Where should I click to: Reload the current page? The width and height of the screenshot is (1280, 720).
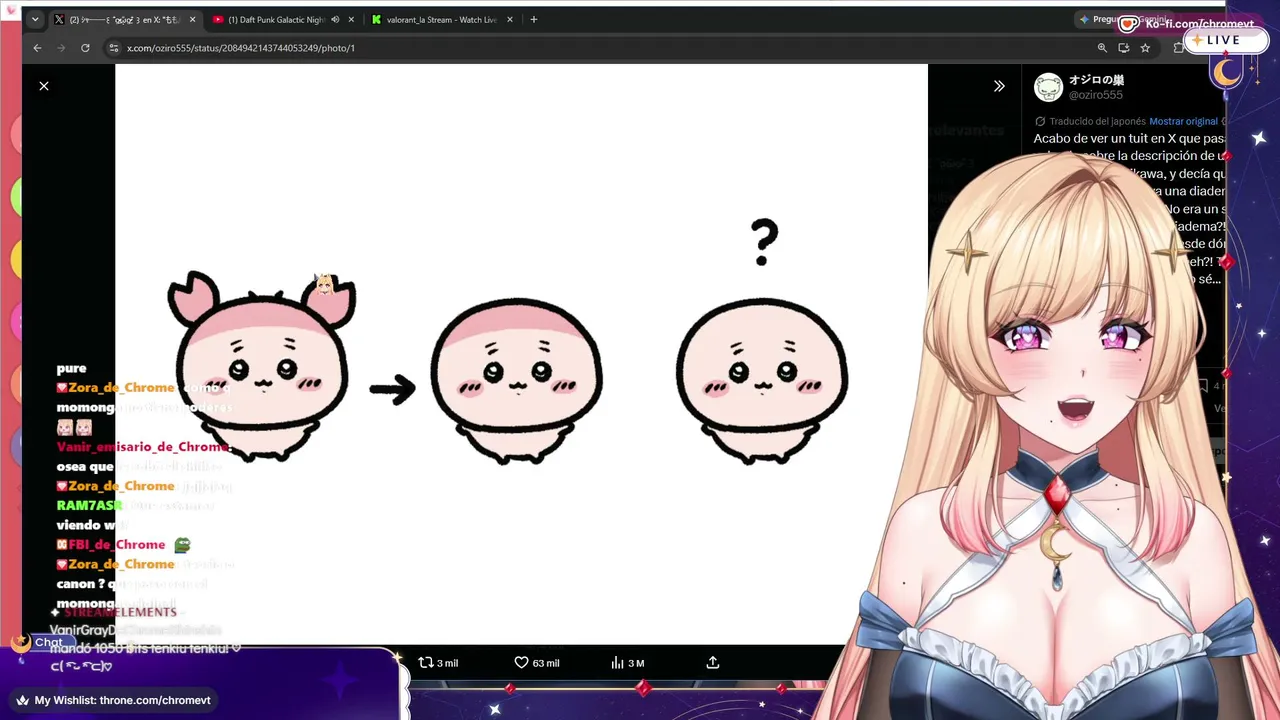pyautogui.click(x=85, y=48)
